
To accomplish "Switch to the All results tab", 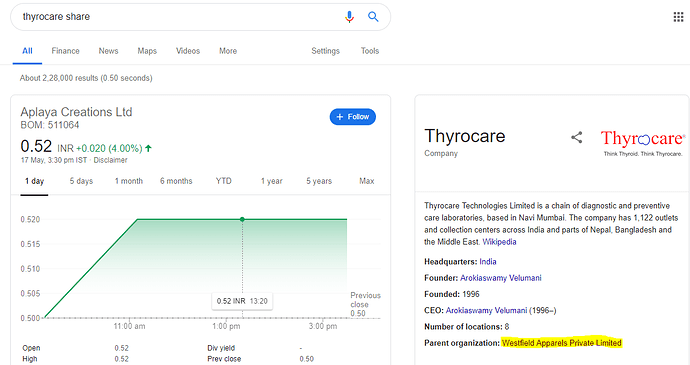I will (27, 51).
